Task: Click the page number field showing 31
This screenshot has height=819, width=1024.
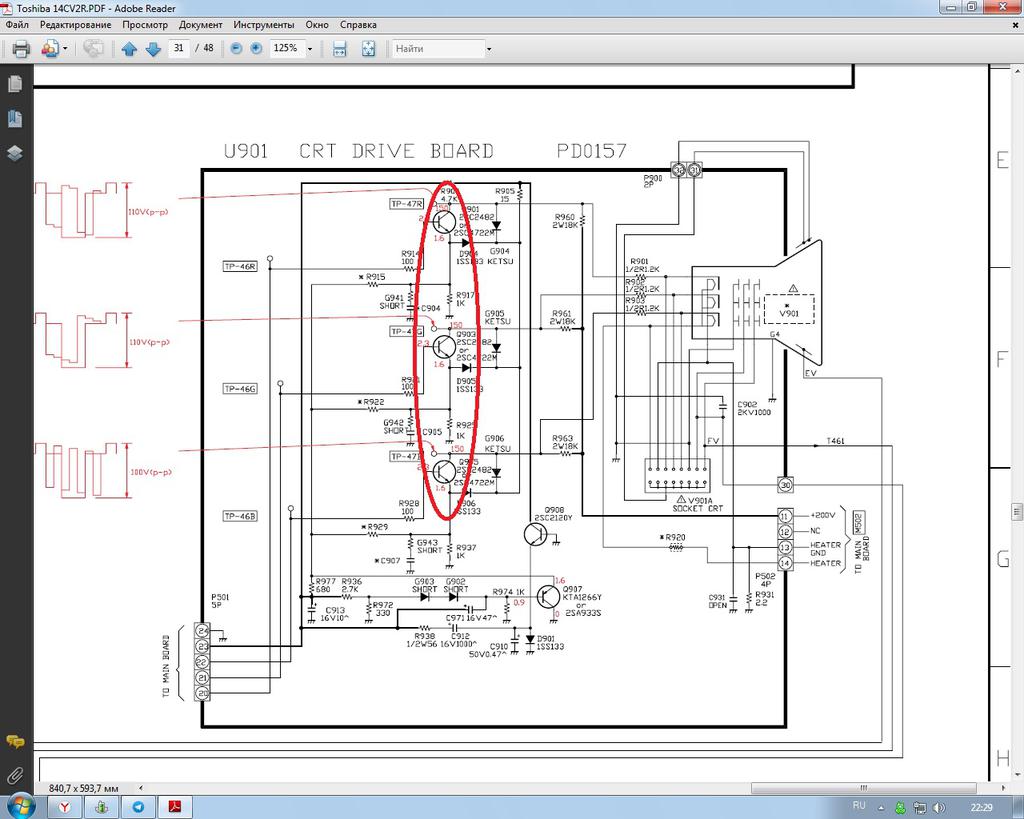Action: click(178, 48)
